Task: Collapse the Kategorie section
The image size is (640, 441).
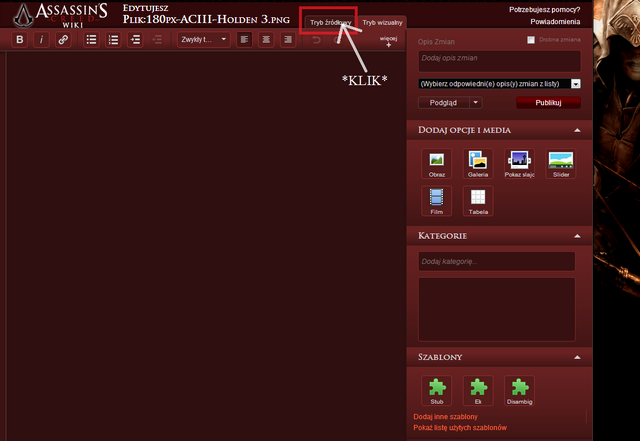Action: 577,236
